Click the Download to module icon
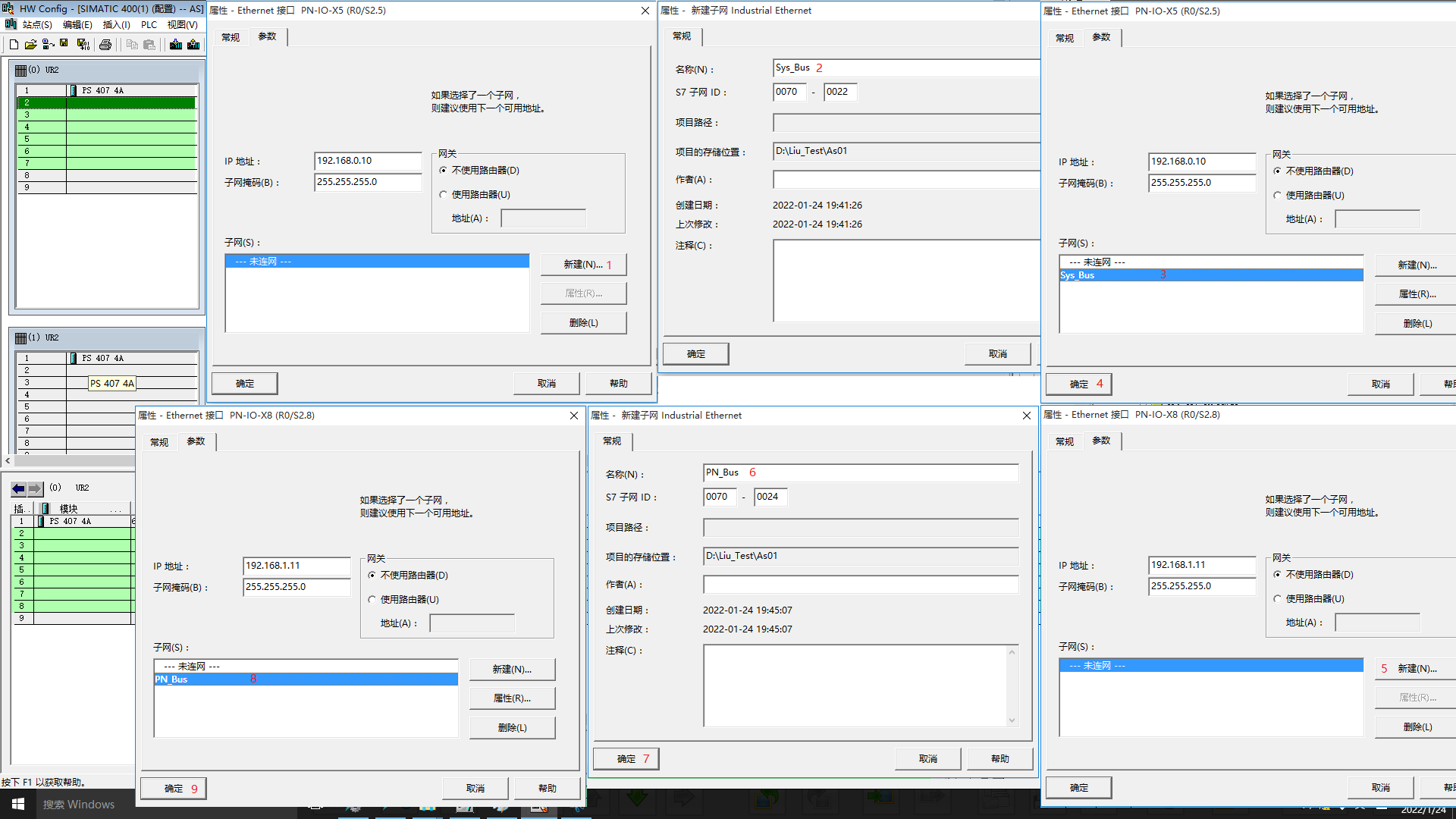The width and height of the screenshot is (1456, 819). coord(176,45)
